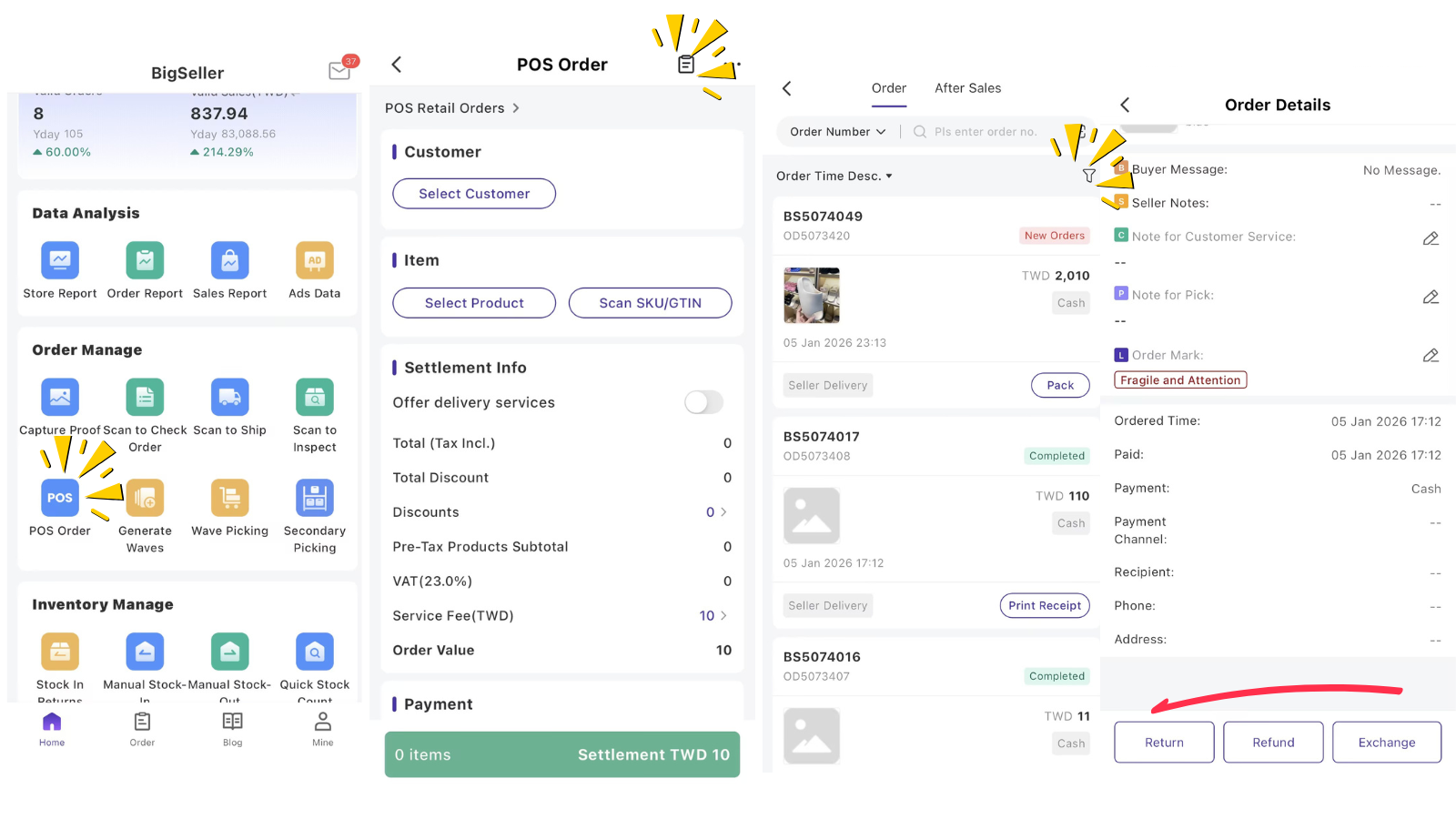Edit Note for Customer Service pencil icon

click(1431, 238)
